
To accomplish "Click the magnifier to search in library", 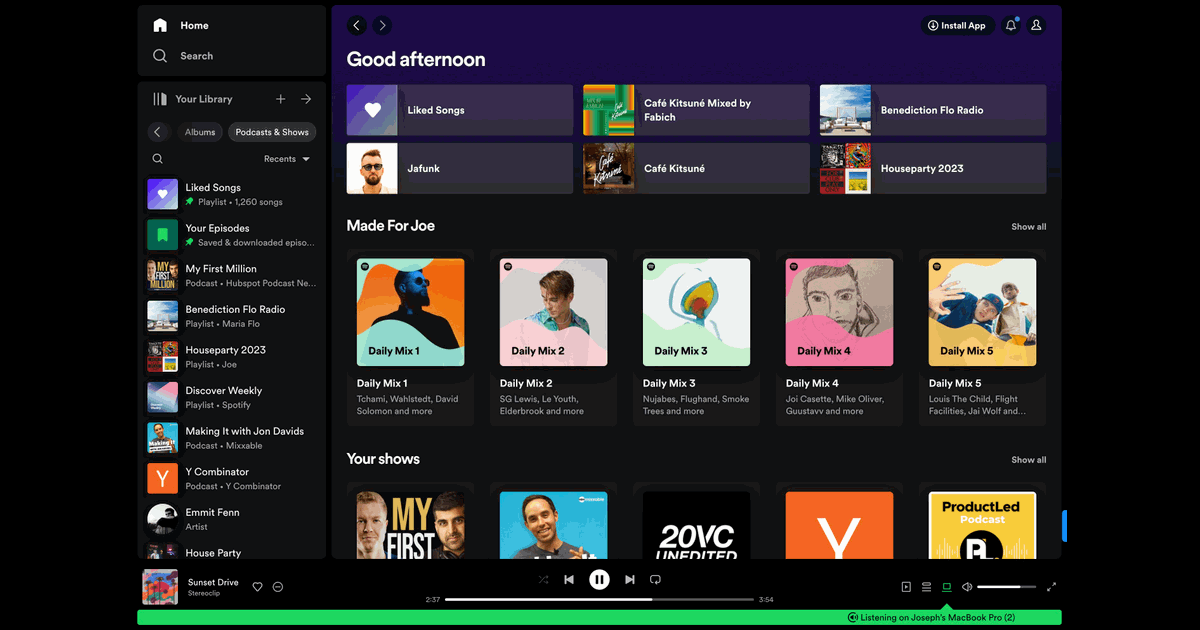I will click(x=158, y=159).
